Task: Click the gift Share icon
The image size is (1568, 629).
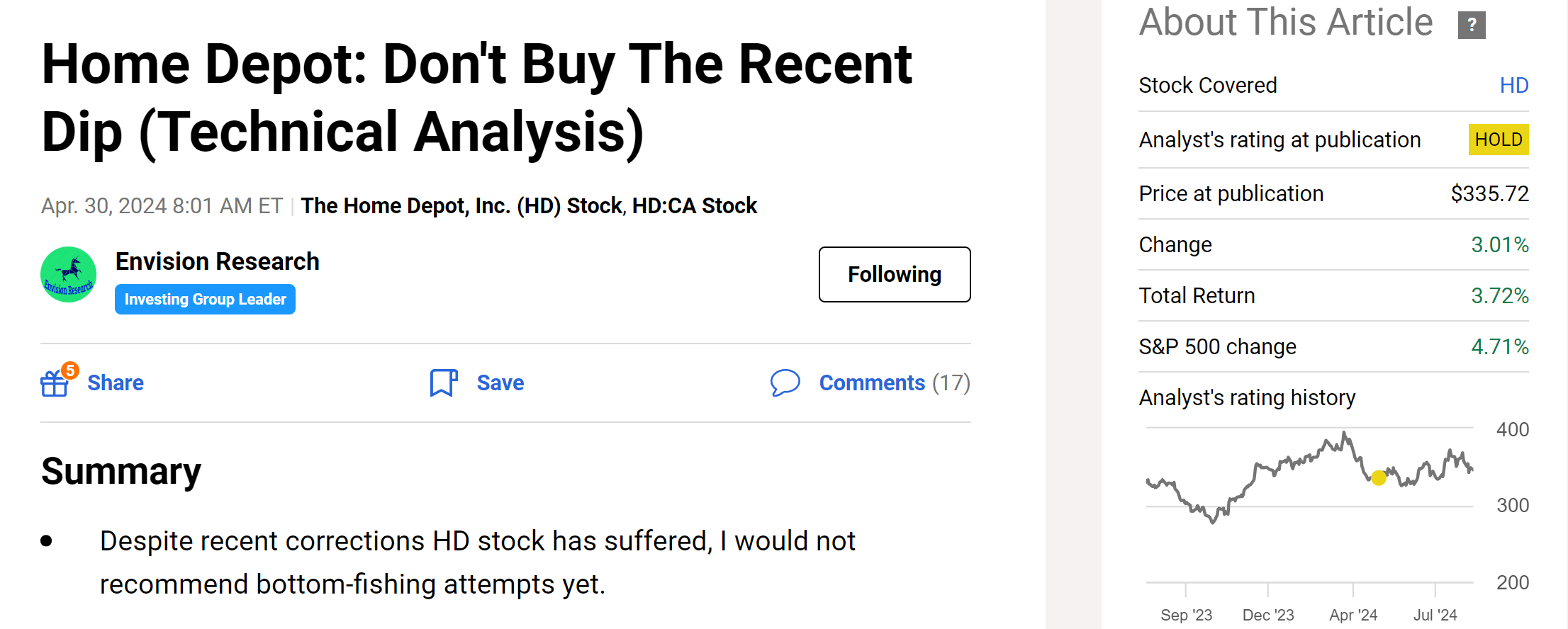Action: (x=54, y=384)
